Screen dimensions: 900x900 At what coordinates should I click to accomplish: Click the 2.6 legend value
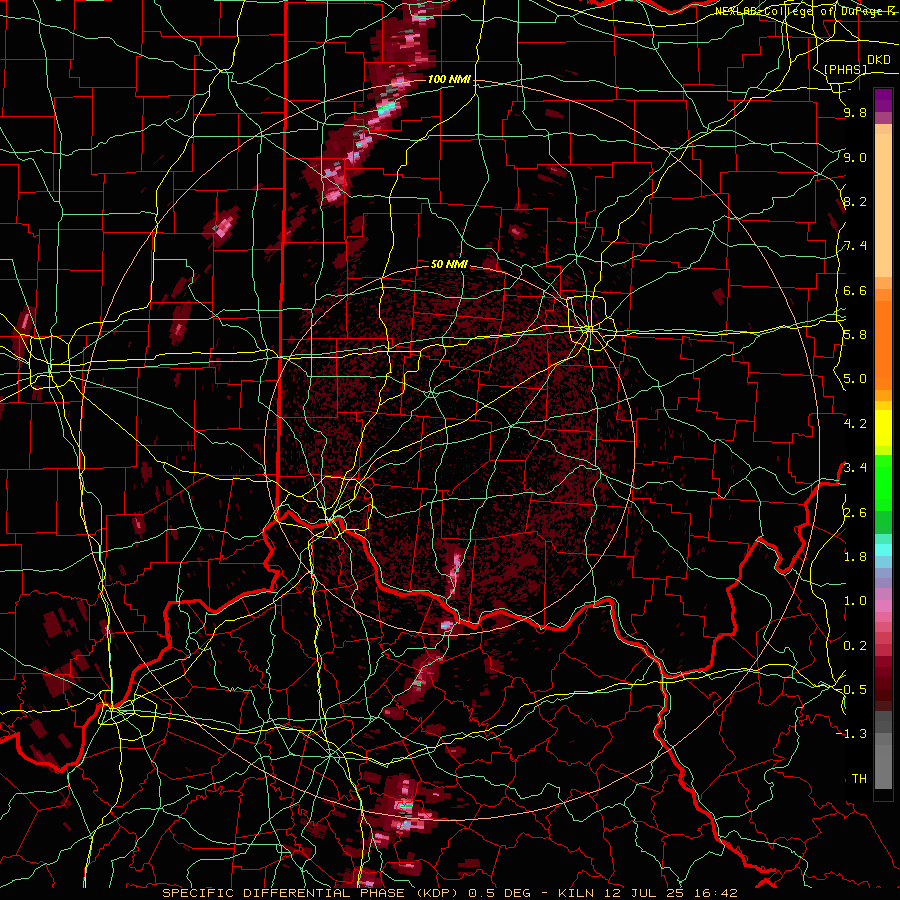pos(855,512)
